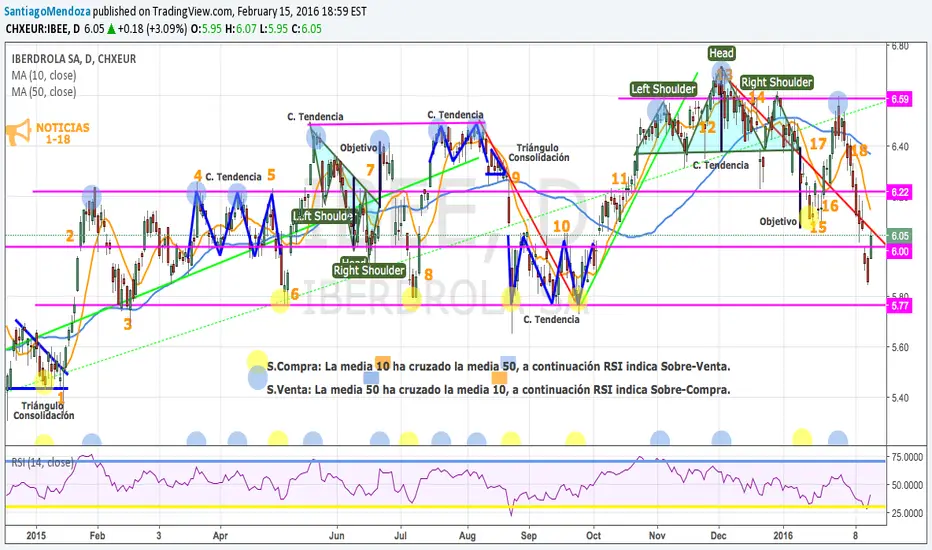
Task: Select the blue S.Venta legend circle
Action: [x=257, y=378]
